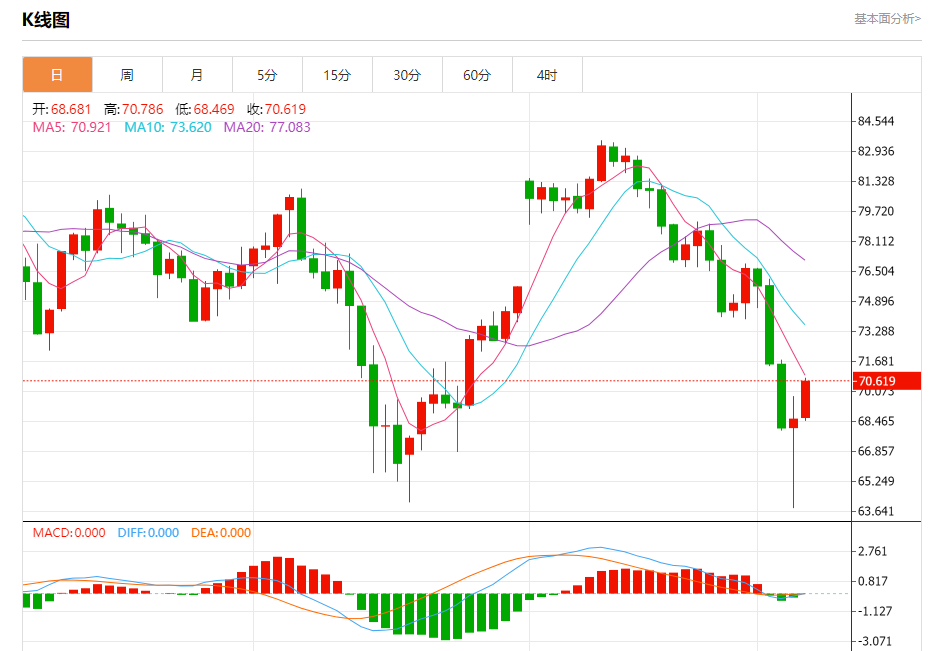Open the 15分 interval tab
Image resolution: width=929 pixels, height=651 pixels.
(337, 75)
